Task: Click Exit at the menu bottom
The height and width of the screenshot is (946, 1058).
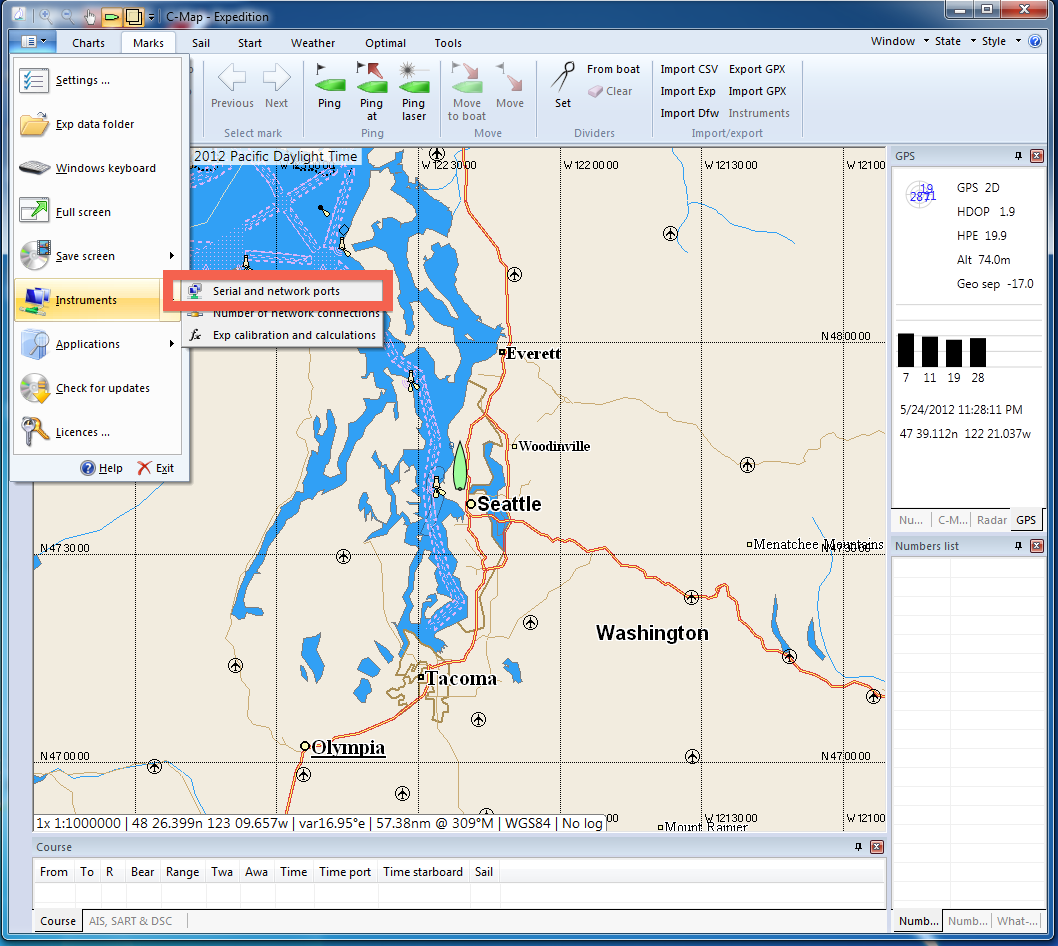Action: click(x=156, y=468)
